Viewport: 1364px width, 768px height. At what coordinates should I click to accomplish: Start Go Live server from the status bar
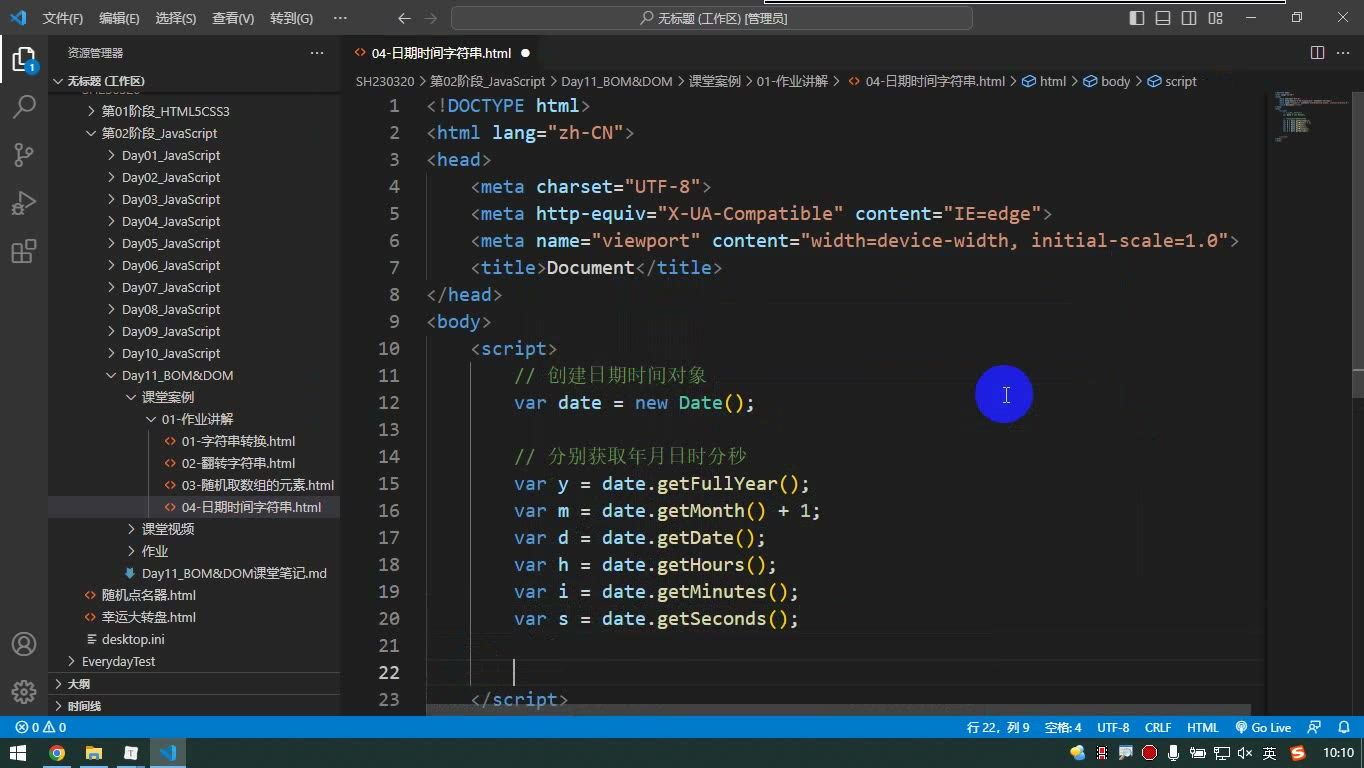[1263, 727]
